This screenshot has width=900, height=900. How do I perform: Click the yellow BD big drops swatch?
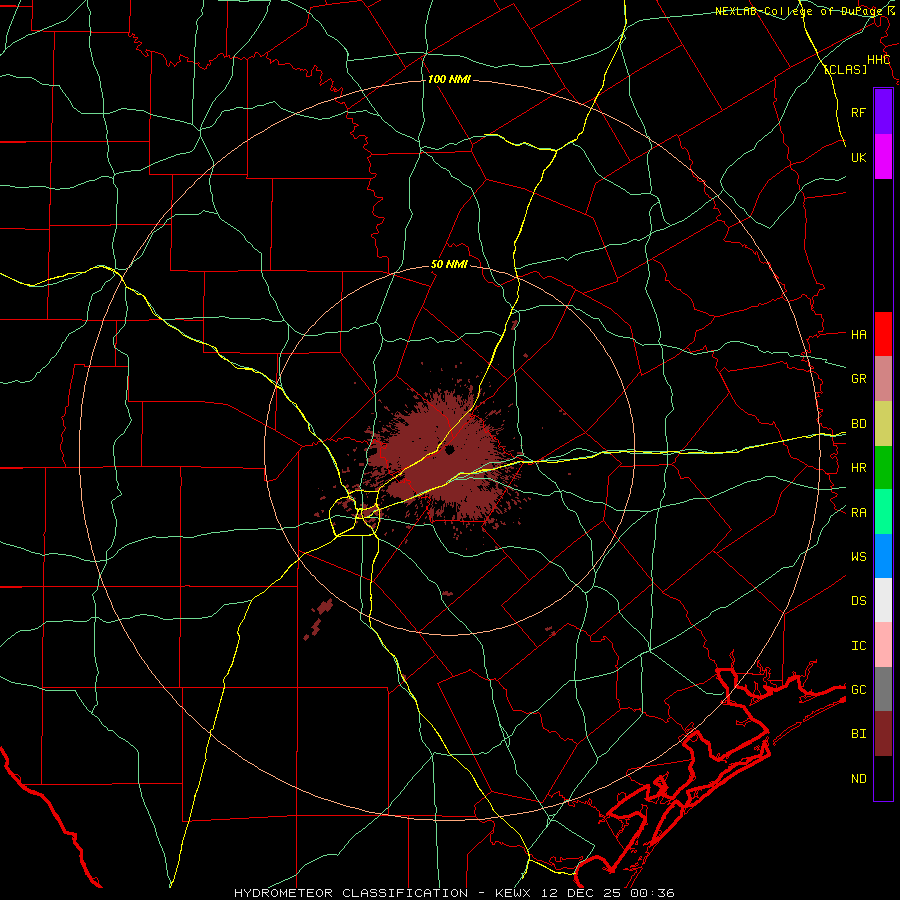point(883,423)
